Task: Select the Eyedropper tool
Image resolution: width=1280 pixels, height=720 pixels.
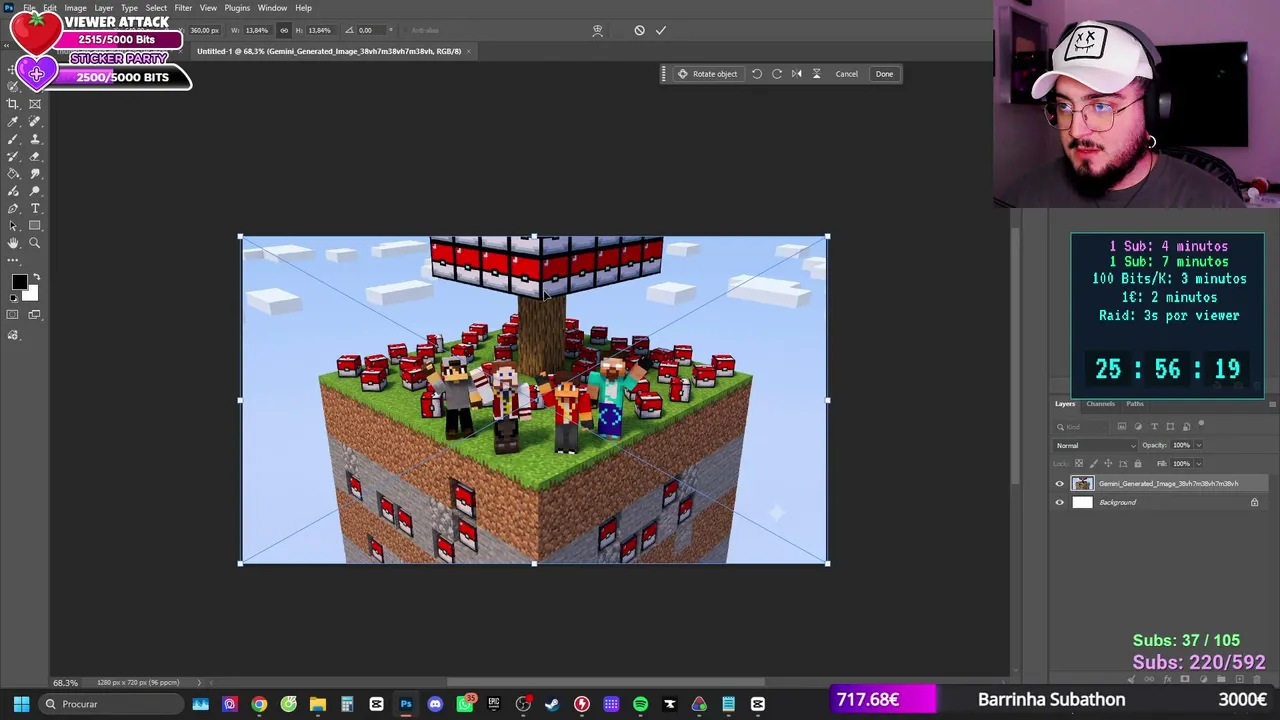Action: (x=13, y=122)
